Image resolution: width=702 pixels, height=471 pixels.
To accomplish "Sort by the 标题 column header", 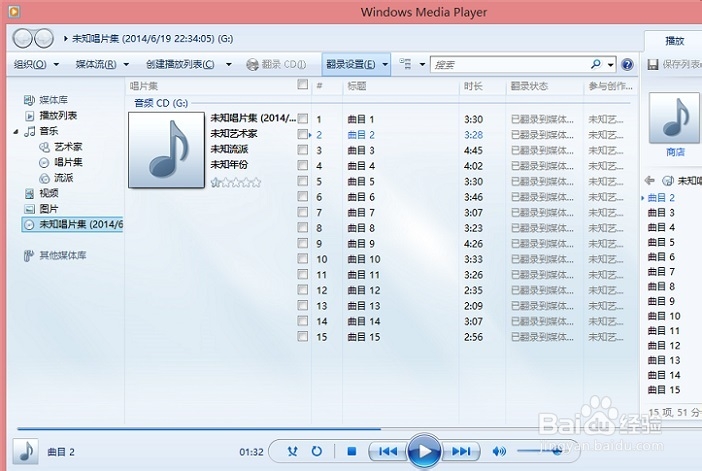I will [357, 86].
